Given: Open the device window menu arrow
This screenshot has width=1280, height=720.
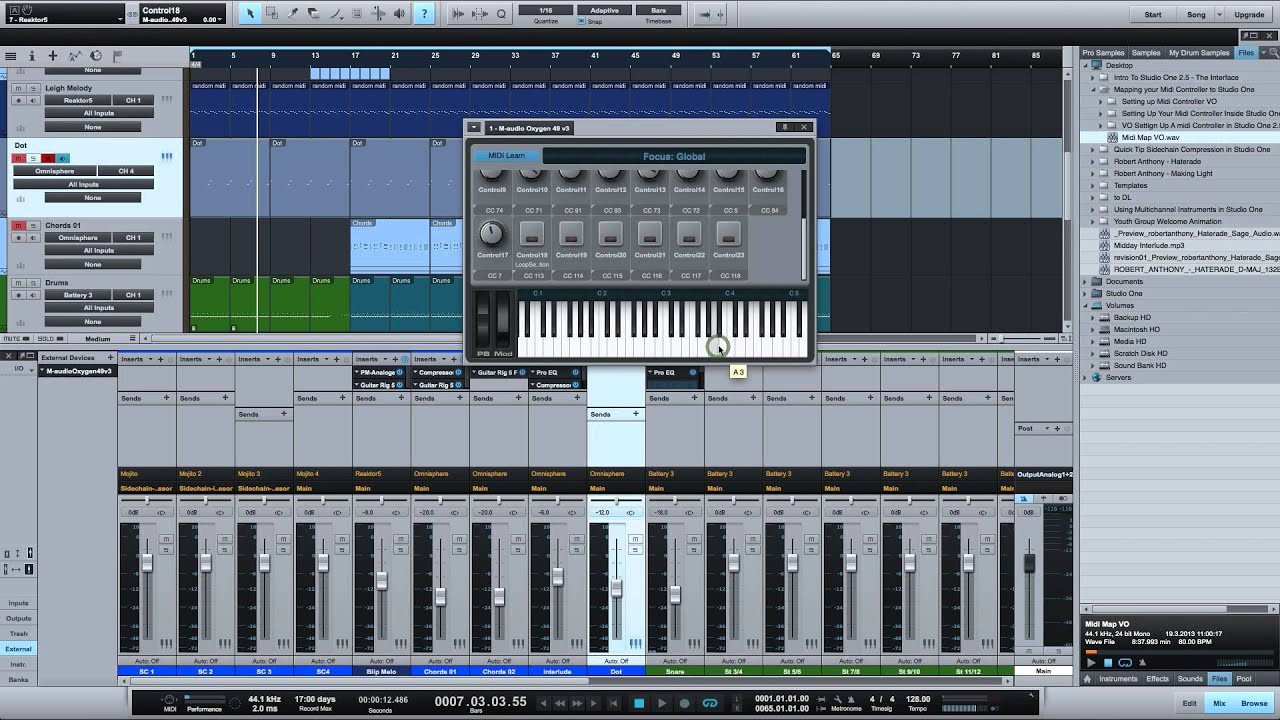Looking at the screenshot, I should [474, 128].
